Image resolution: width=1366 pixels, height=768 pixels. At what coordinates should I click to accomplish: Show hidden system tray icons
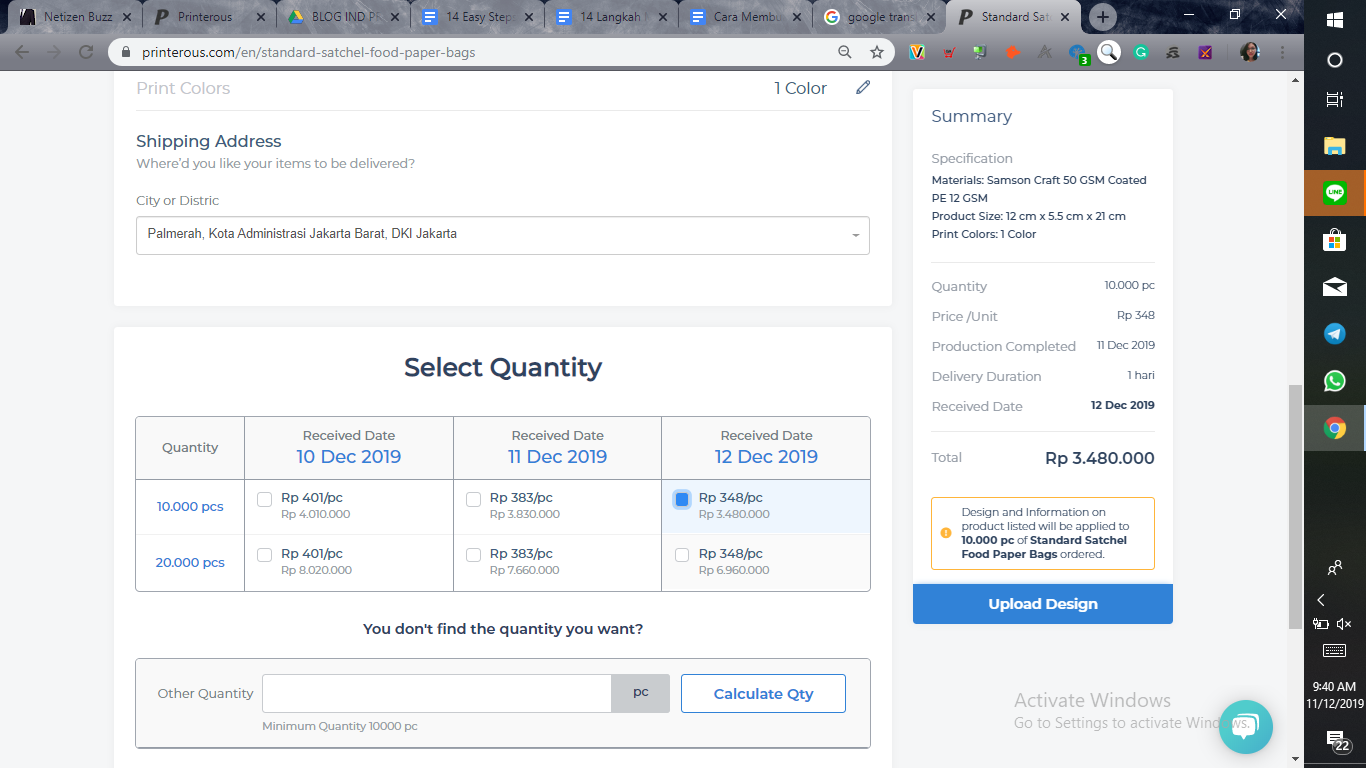1321,600
